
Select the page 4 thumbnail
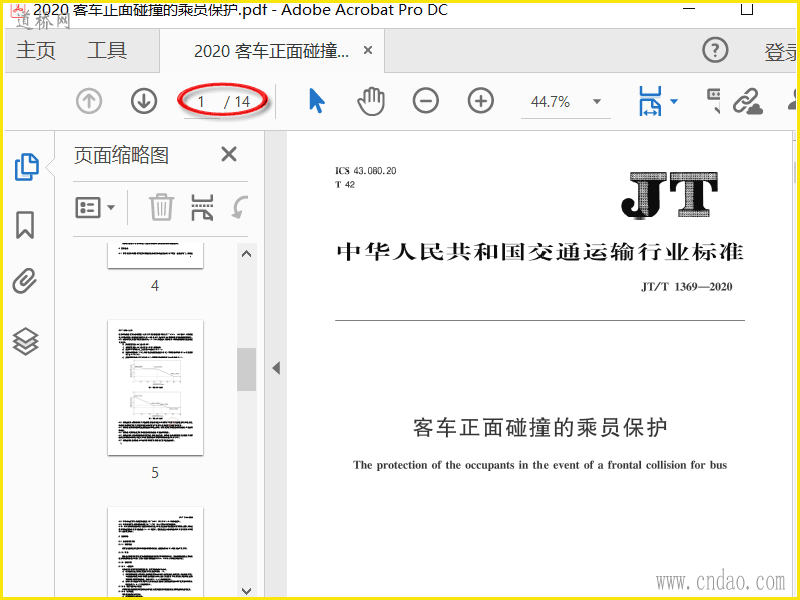click(156, 255)
